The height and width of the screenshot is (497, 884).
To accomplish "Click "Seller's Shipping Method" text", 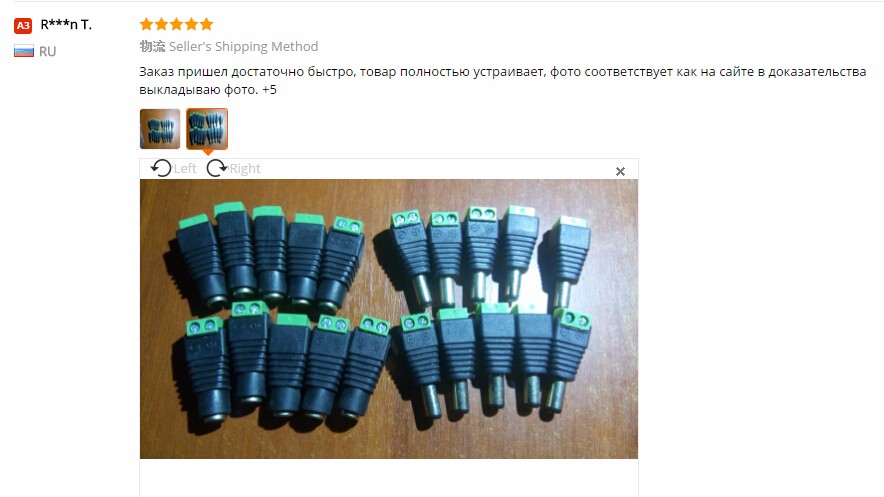I will (244, 46).
